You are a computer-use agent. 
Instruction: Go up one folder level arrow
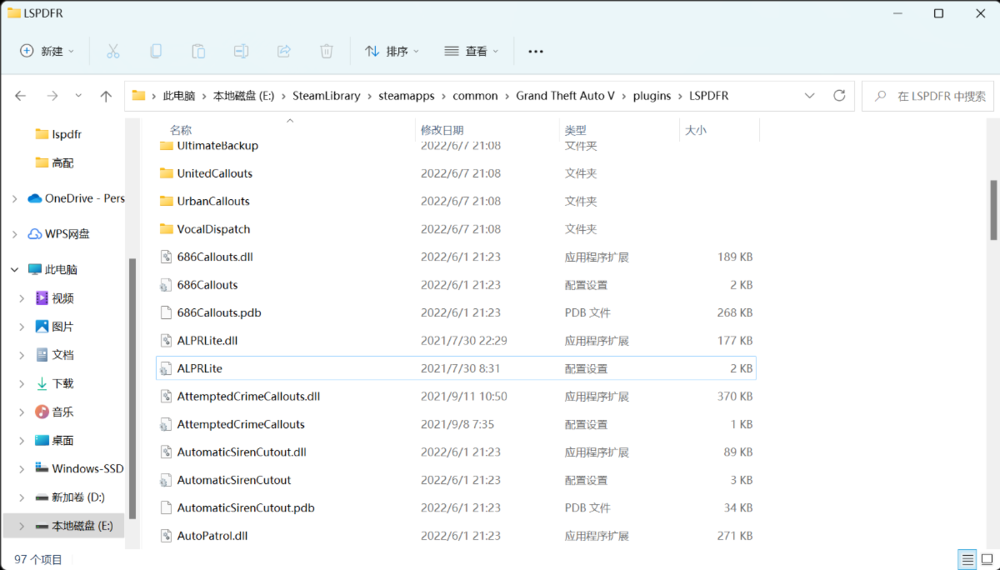(x=106, y=96)
